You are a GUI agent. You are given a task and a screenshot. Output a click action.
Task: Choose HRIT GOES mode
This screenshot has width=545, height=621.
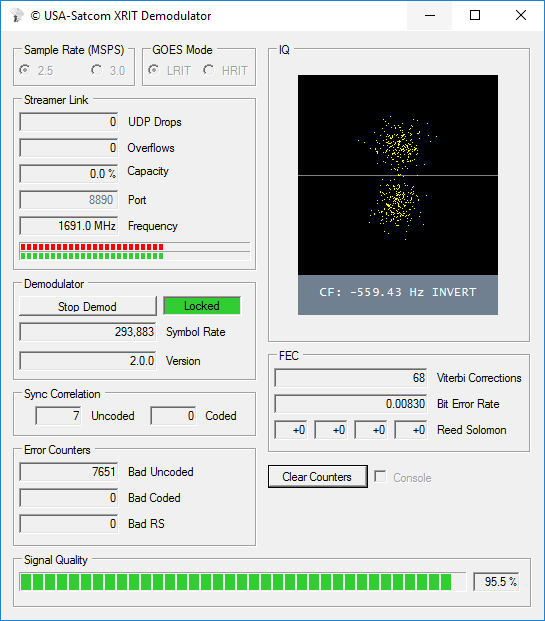click(x=225, y=70)
